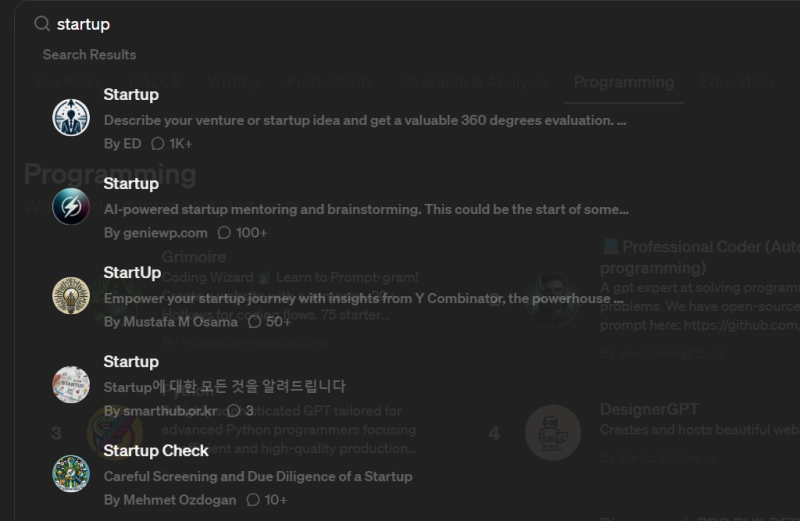The width and height of the screenshot is (800, 521).
Task: Click the '10+' conversation count bubble icon
Action: [253, 500]
